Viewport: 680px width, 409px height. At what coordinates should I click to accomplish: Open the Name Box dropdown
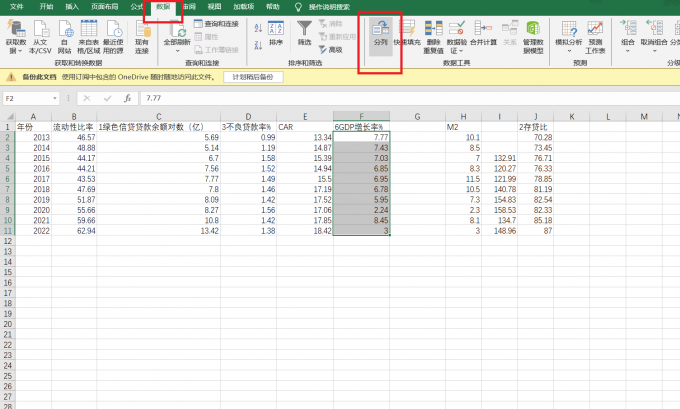coord(55,98)
